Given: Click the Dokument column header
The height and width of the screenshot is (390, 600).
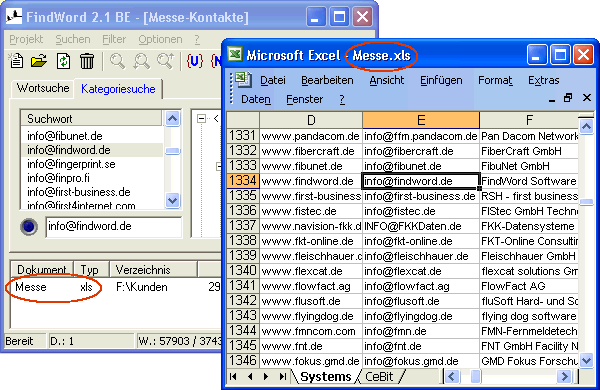Looking at the screenshot, I should coord(41,269).
